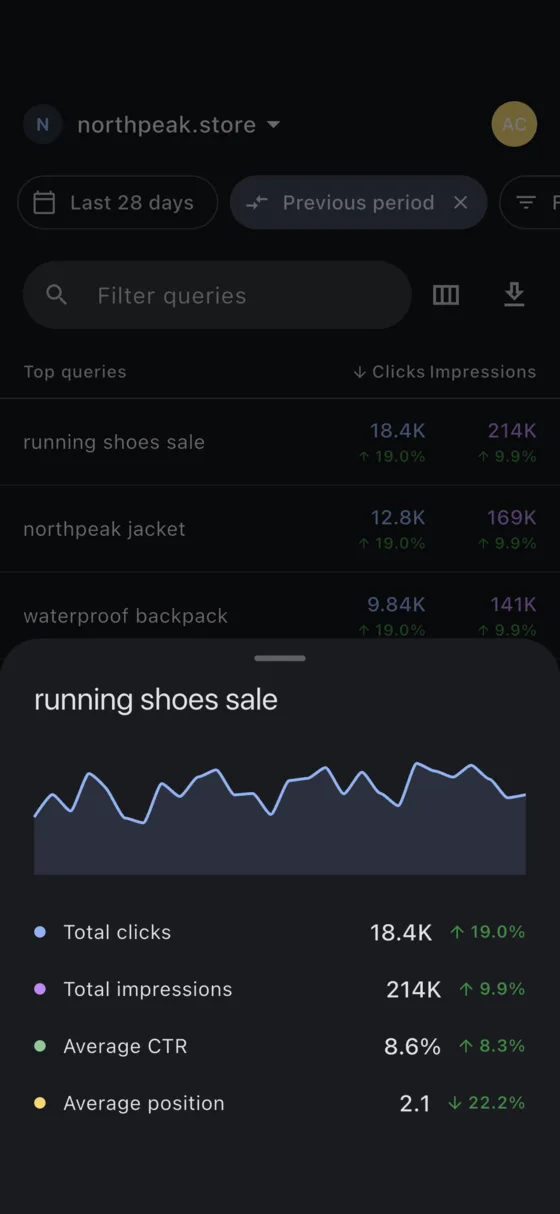Click the bottom sheet drag handle

(280, 658)
